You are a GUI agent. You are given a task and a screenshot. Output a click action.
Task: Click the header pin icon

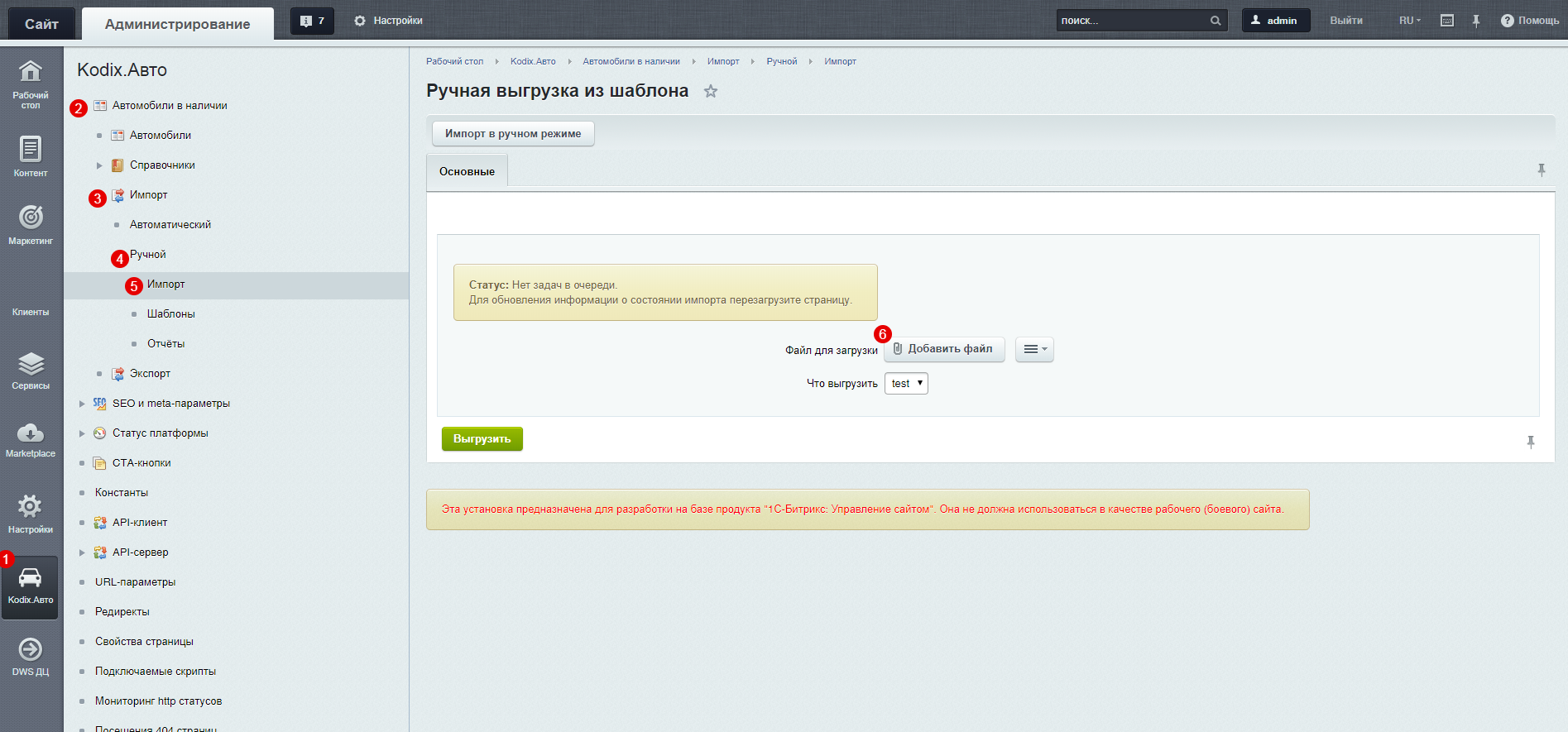(1476, 21)
